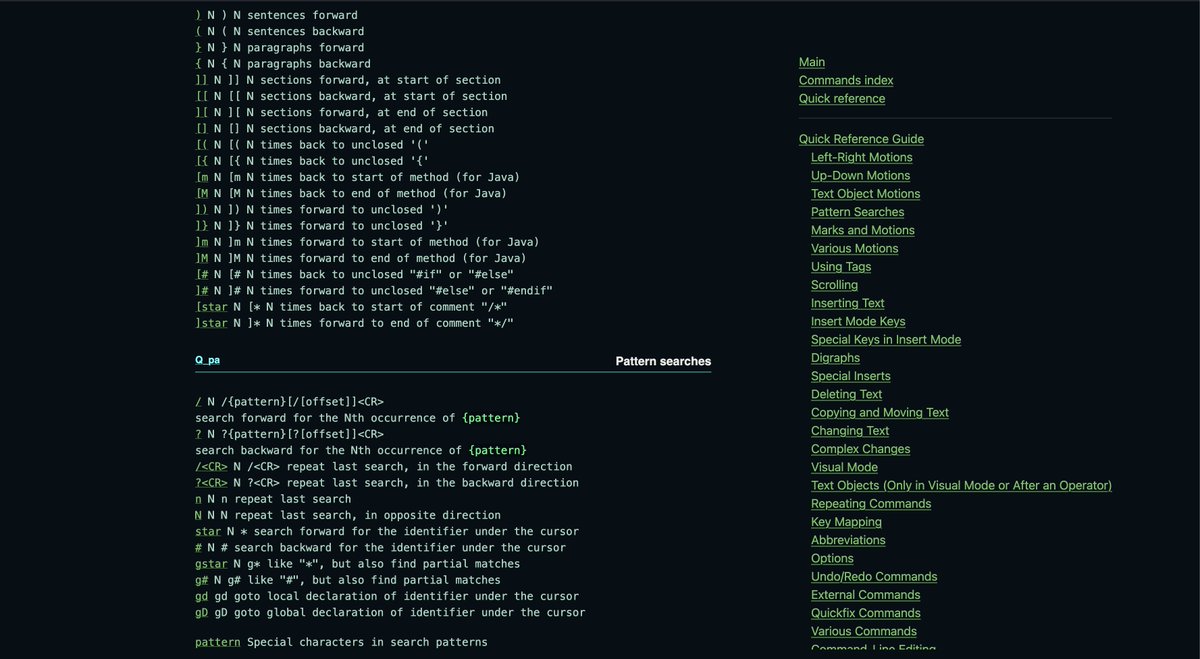This screenshot has width=1200, height=659.
Task: Go to Quick Reference Guide heading link
Action: [x=861, y=139]
